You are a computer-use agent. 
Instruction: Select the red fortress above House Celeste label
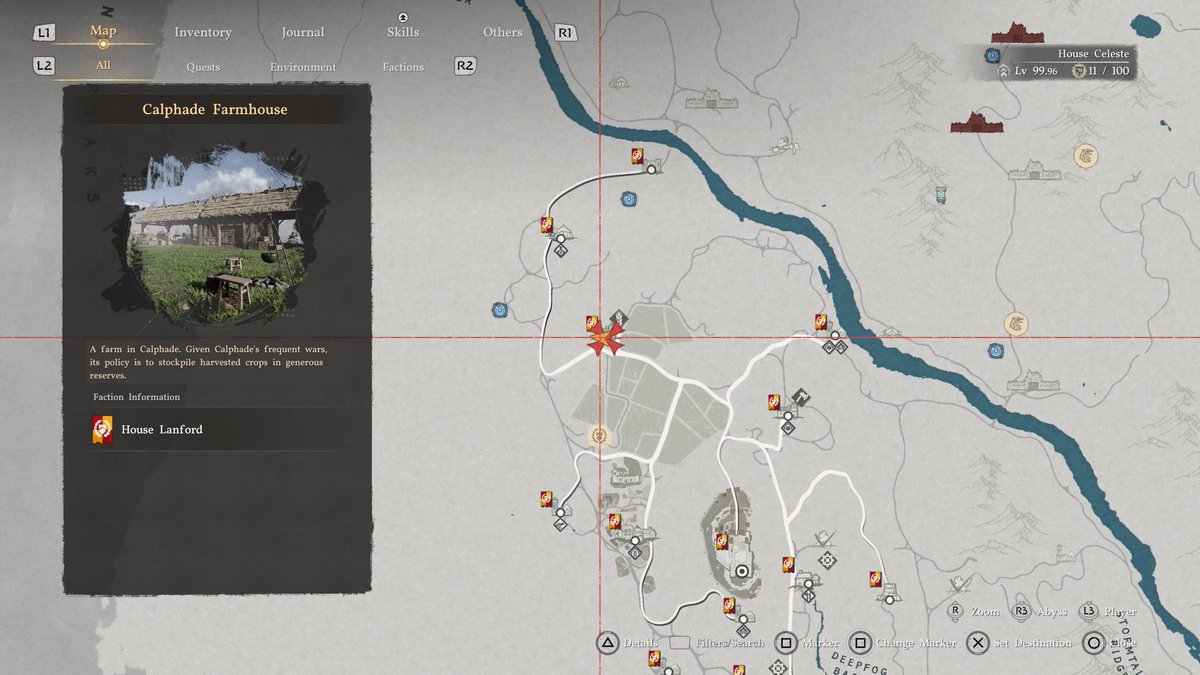point(1018,33)
